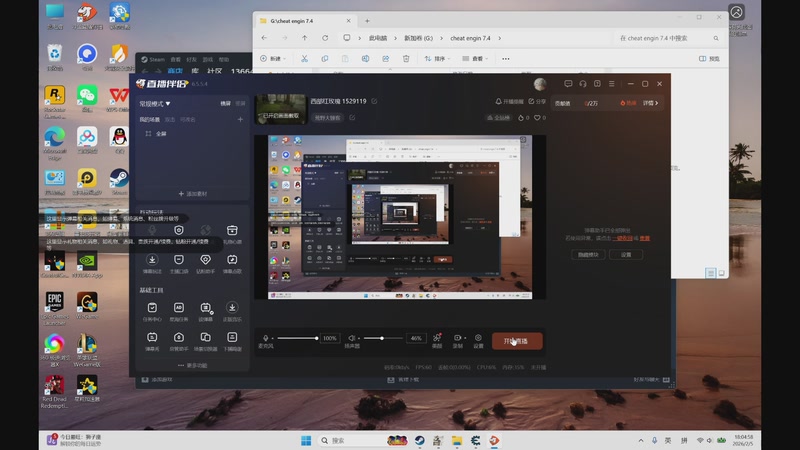Open Steam from the Windows taskbar

419,440
